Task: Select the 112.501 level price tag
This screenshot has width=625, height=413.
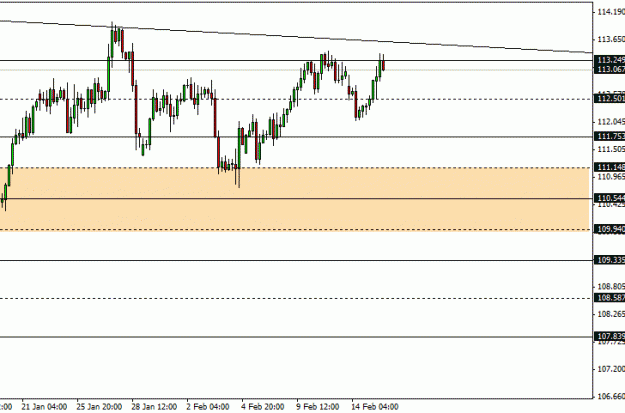Action: 609,98
